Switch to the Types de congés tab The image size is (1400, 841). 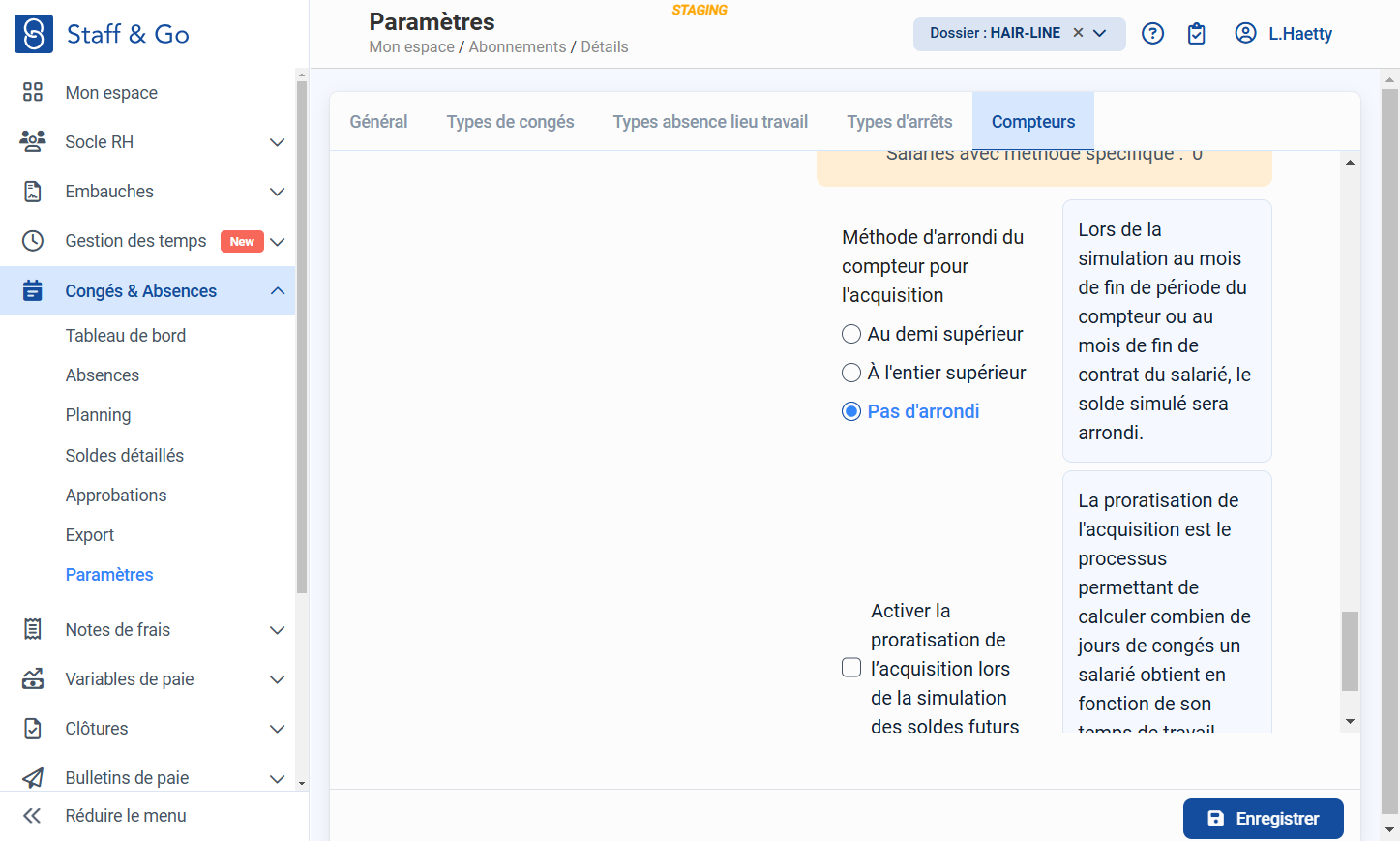510,122
